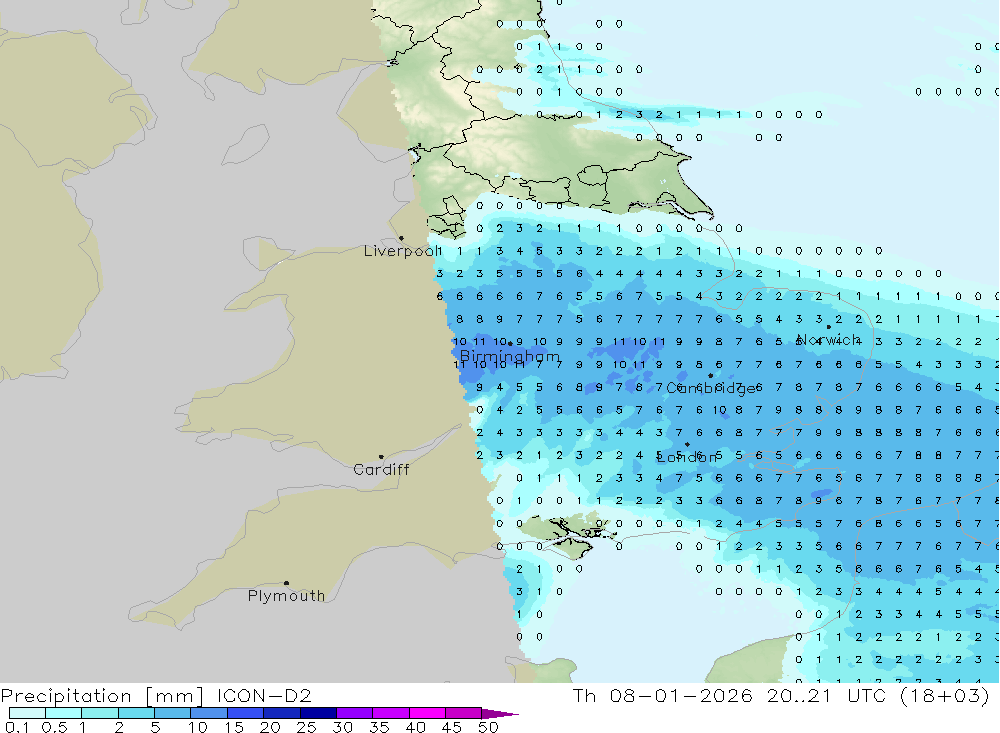1000x733 pixels.
Task: Click the legend value label 0.5
Action: click(54, 727)
